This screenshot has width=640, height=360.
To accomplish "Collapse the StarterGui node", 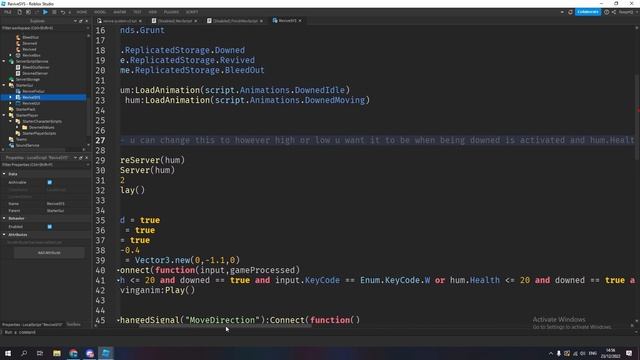I will point(4,85).
